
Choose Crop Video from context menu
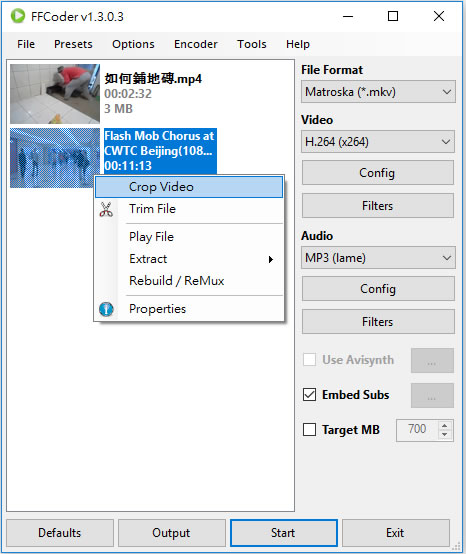pos(189,187)
